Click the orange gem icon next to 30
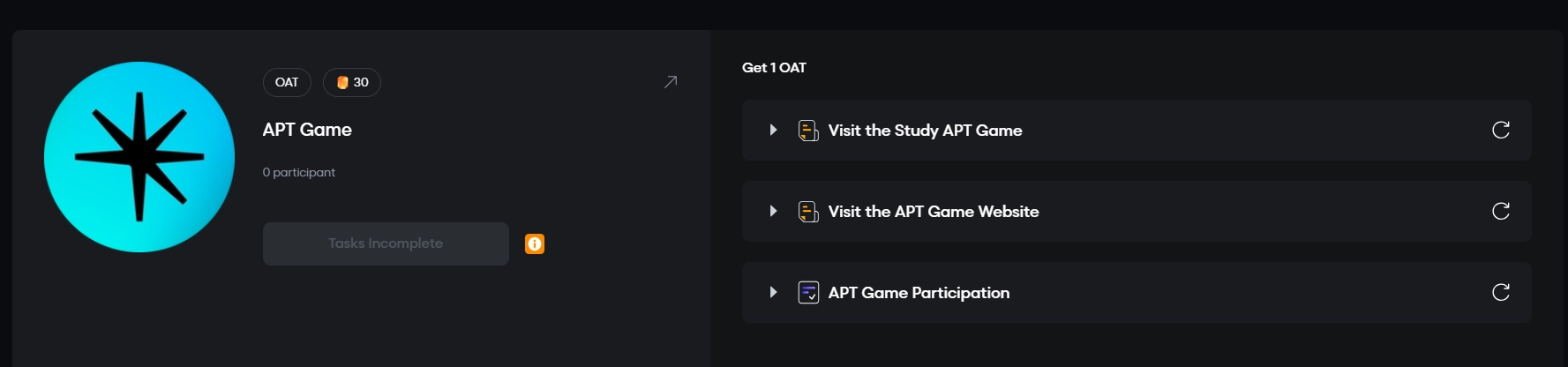Image resolution: width=1568 pixels, height=367 pixels. pos(342,82)
